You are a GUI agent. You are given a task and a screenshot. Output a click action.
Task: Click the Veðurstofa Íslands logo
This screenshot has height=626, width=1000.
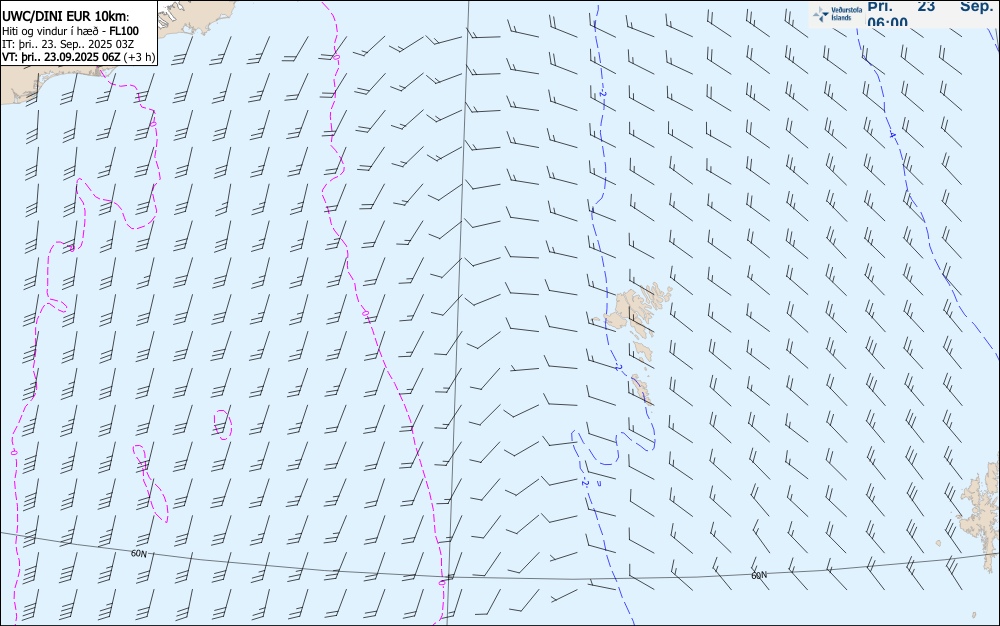837,14
